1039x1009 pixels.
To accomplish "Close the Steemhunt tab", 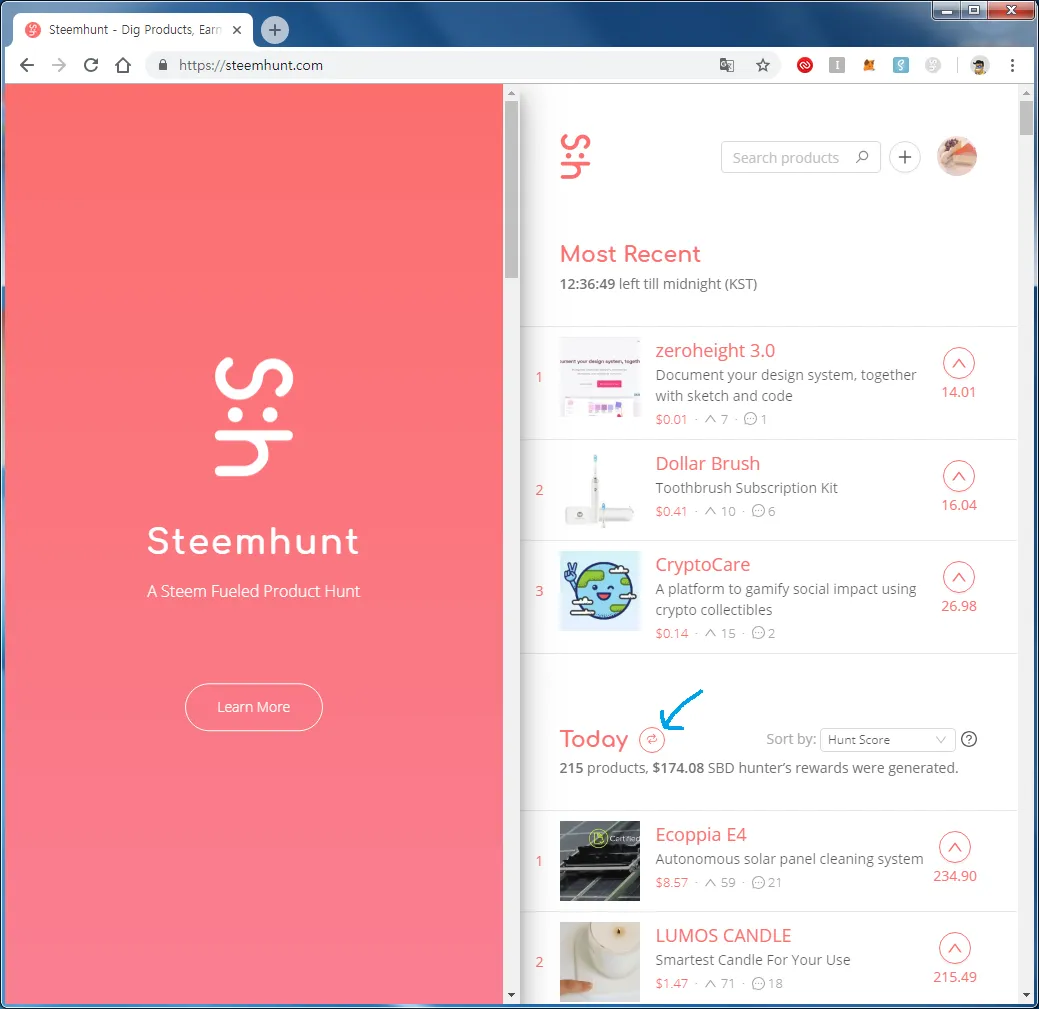I will click(237, 30).
